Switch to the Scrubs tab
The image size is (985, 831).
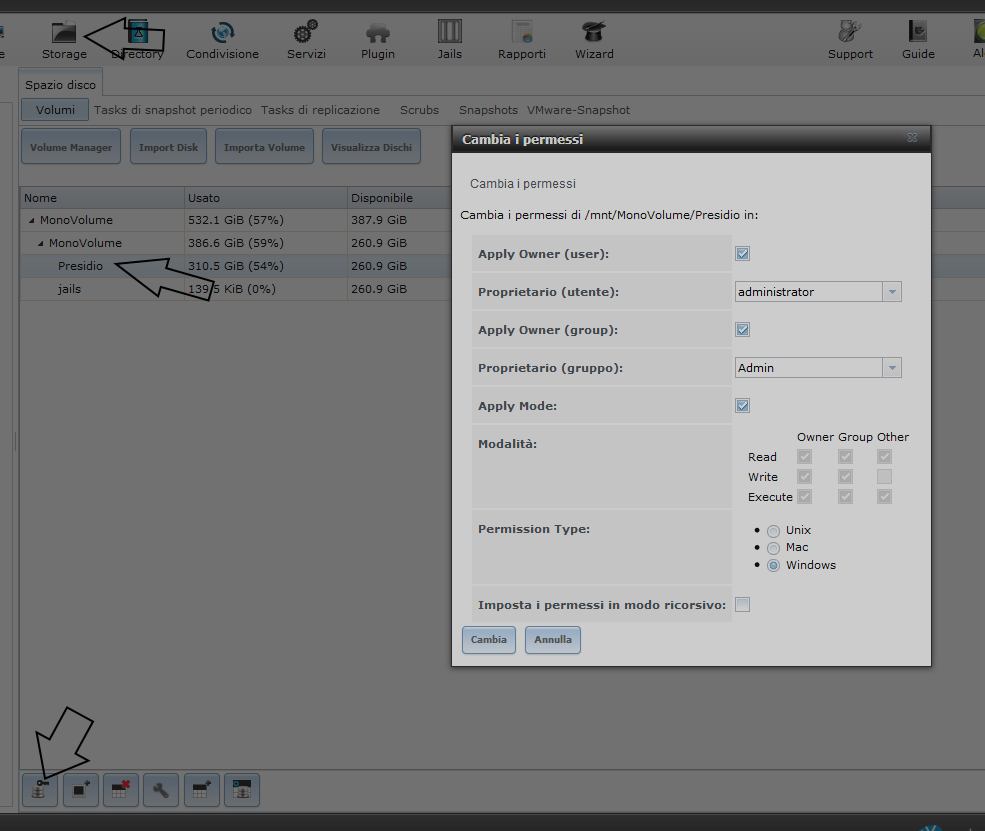pos(420,110)
